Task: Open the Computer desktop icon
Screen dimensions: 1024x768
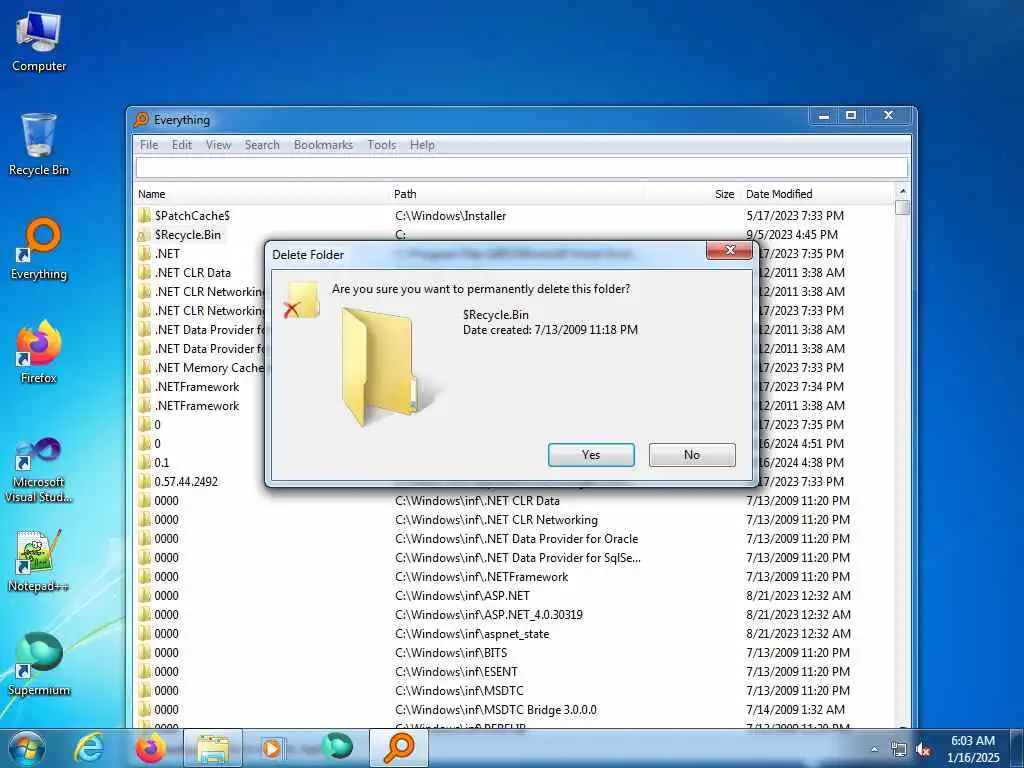Action: tap(39, 42)
